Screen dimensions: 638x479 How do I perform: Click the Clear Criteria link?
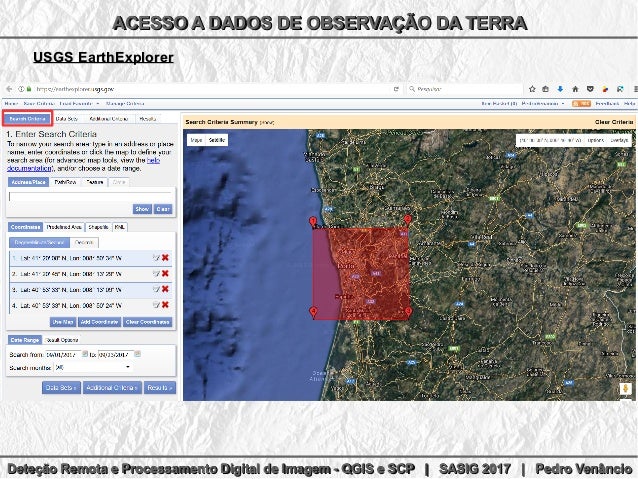pos(614,122)
